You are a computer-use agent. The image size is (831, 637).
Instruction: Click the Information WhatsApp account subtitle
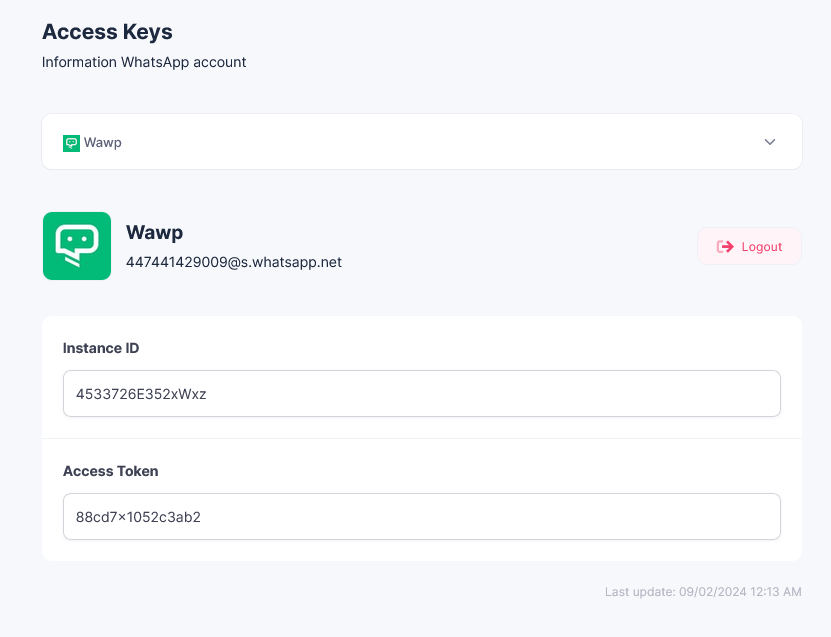click(144, 62)
